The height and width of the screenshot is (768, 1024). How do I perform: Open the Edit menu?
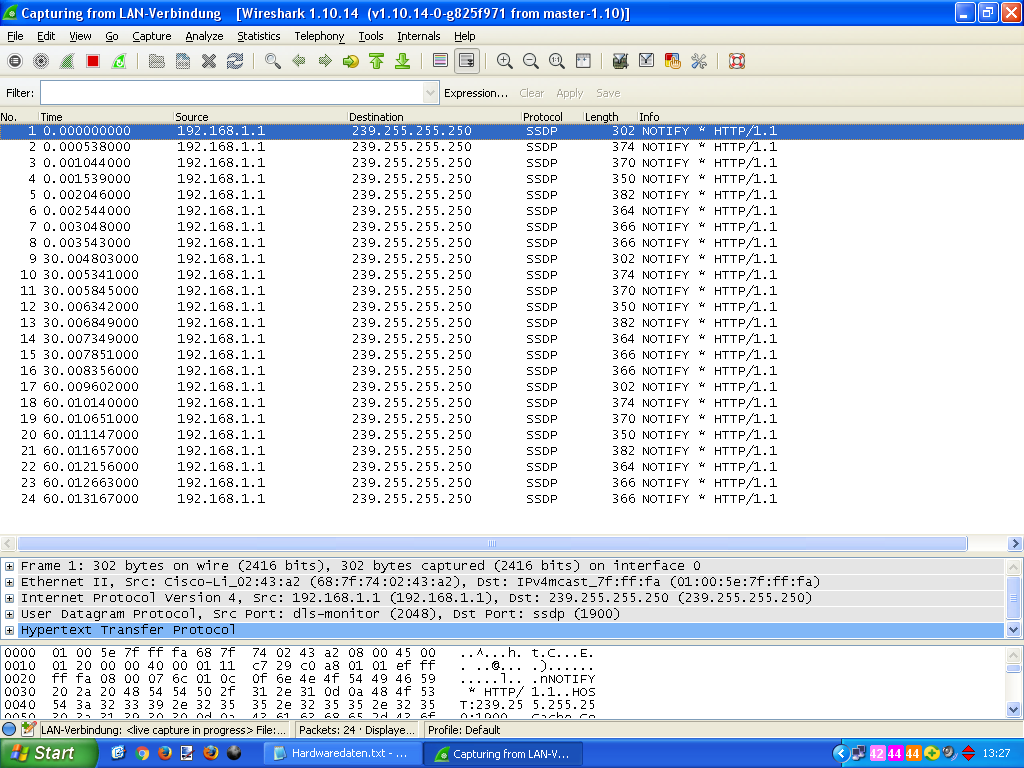(x=46, y=37)
